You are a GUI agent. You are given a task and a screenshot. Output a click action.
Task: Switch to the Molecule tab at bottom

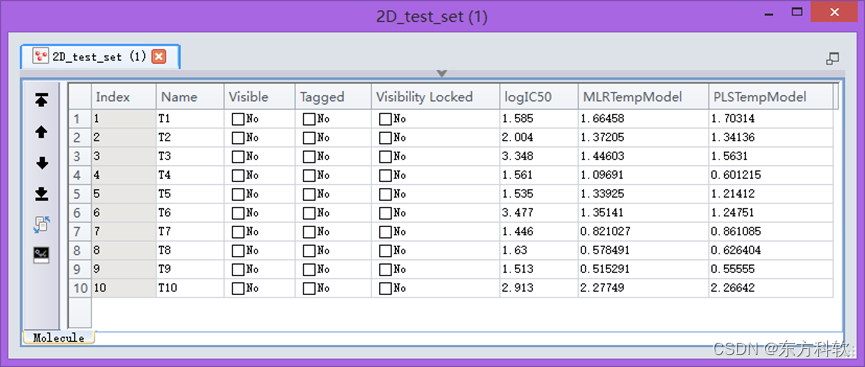coord(58,338)
